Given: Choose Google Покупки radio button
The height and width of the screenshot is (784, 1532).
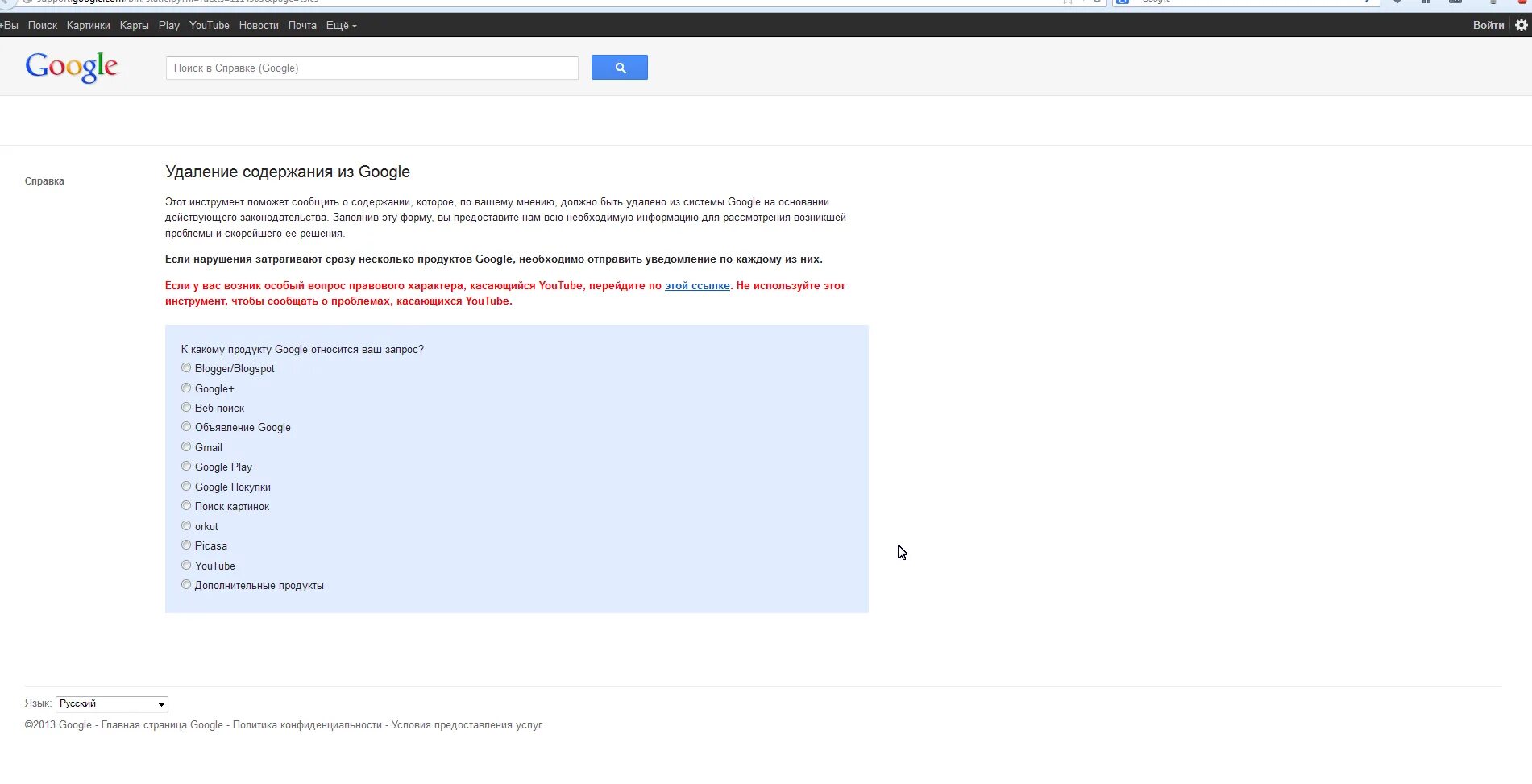Looking at the screenshot, I should [x=186, y=487].
